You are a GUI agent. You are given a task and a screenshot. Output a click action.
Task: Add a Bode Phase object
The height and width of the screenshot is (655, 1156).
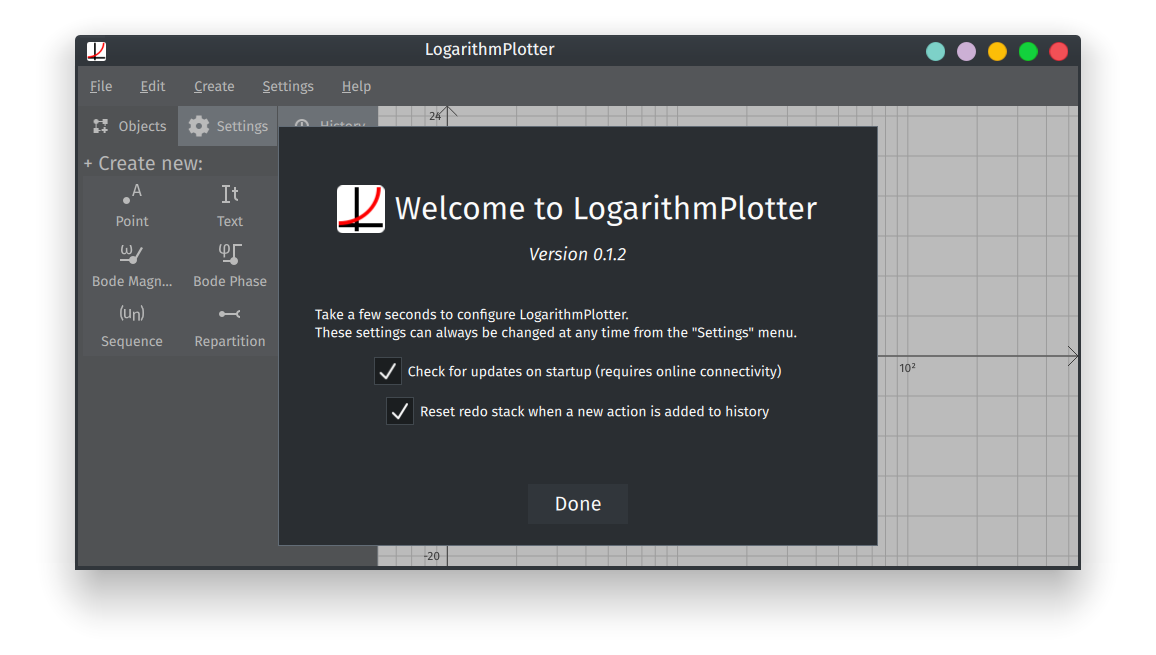[x=229, y=266]
